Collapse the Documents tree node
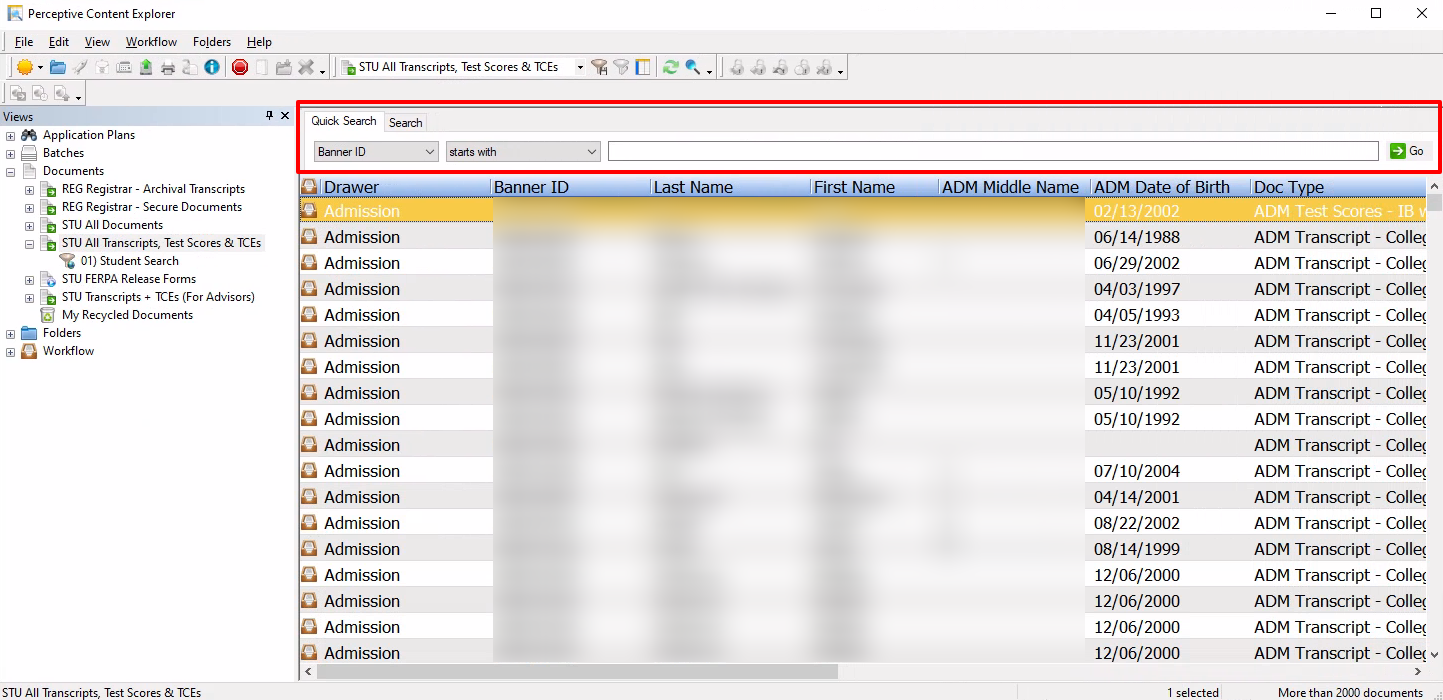Viewport: 1443px width, 700px height. pyautogui.click(x=11, y=172)
